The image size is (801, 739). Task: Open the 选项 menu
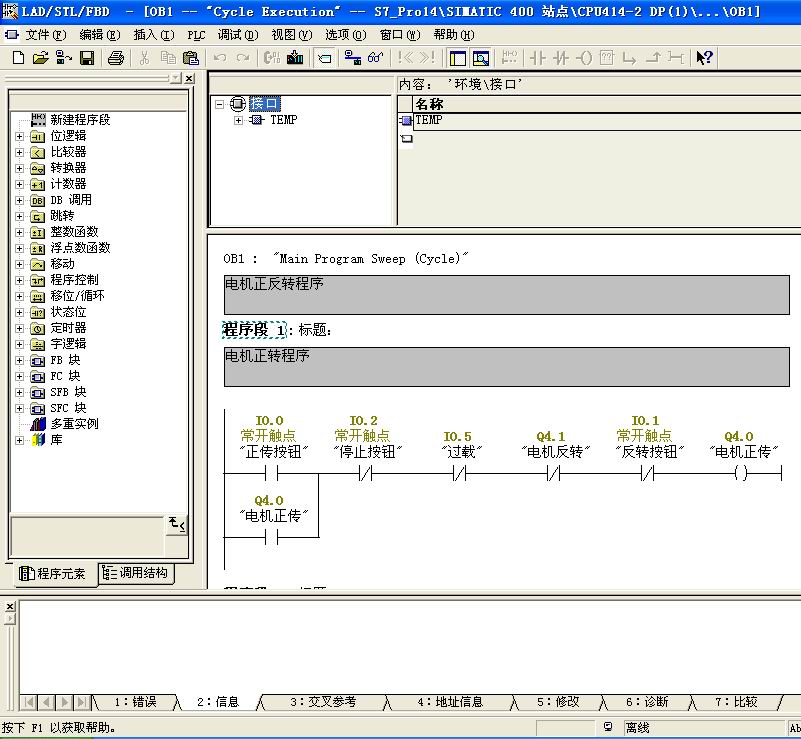pos(344,35)
